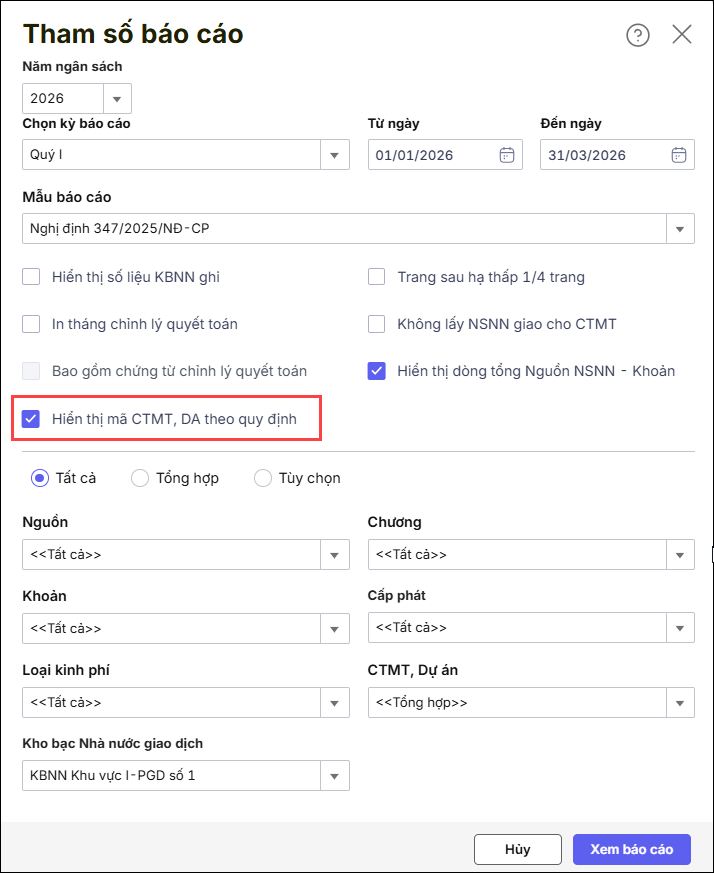The height and width of the screenshot is (873, 714).
Task: Expand the Mẫu báo cáo dropdown
Action: click(680, 228)
